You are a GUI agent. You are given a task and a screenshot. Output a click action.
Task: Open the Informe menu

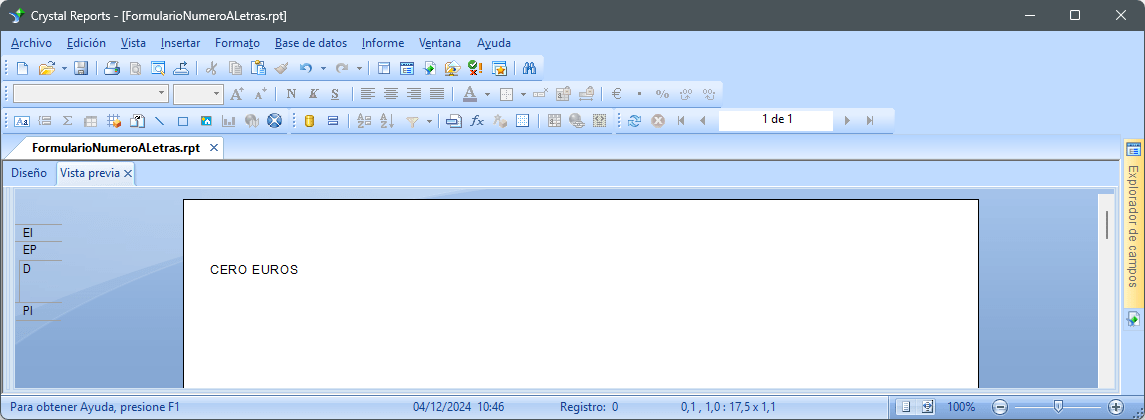[x=382, y=43]
